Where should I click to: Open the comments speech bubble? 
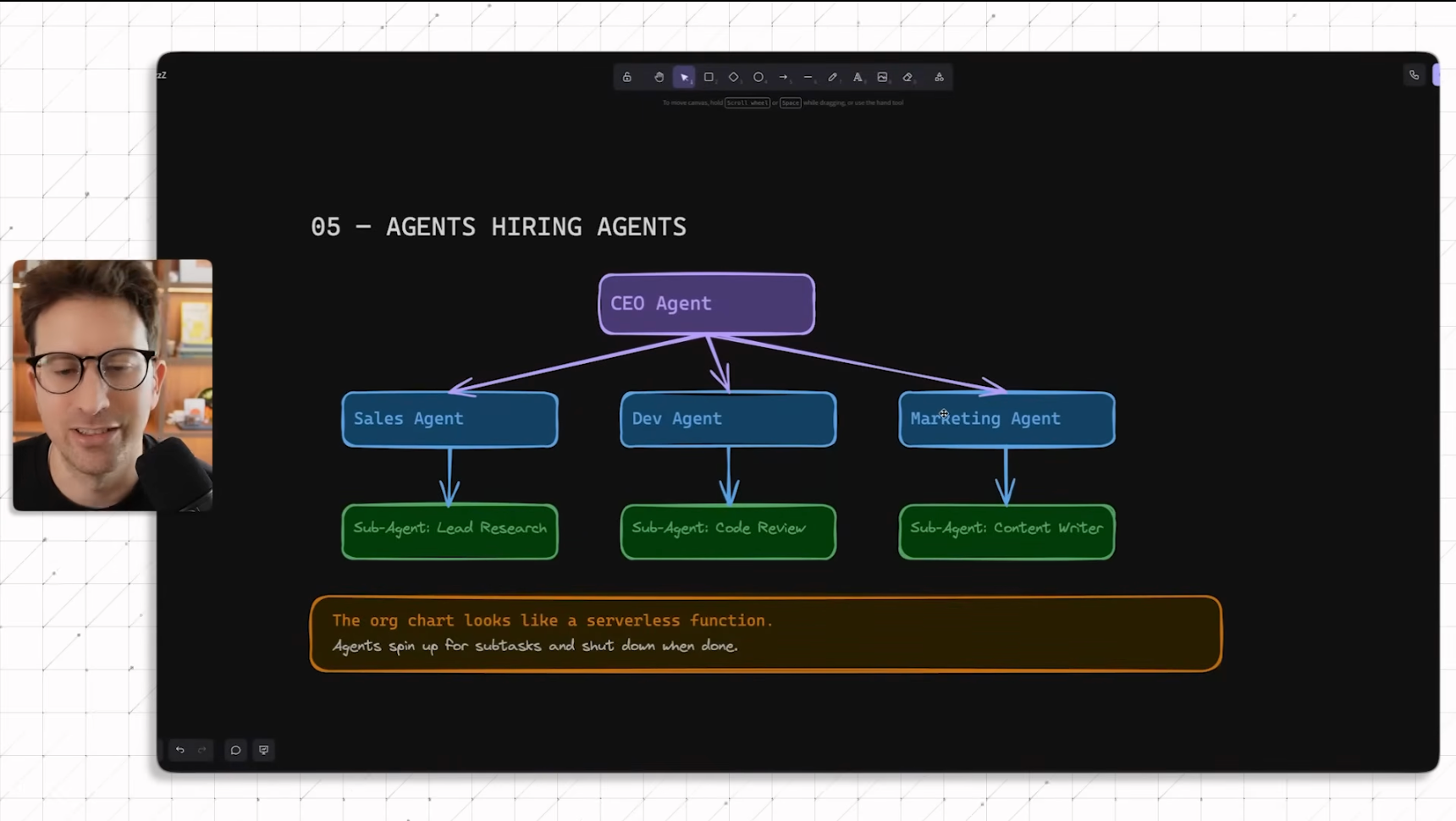point(235,750)
